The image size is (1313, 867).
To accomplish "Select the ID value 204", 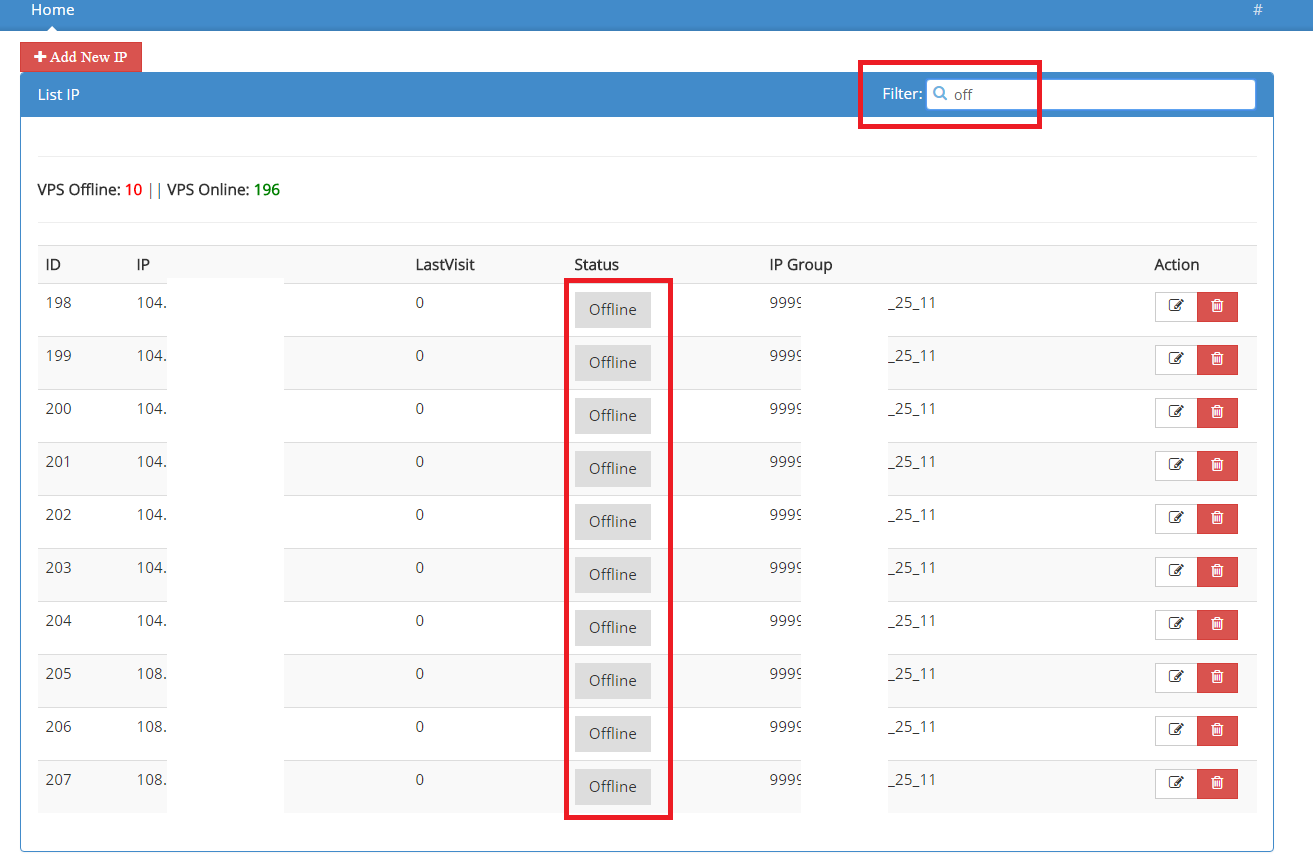I will [x=59, y=620].
